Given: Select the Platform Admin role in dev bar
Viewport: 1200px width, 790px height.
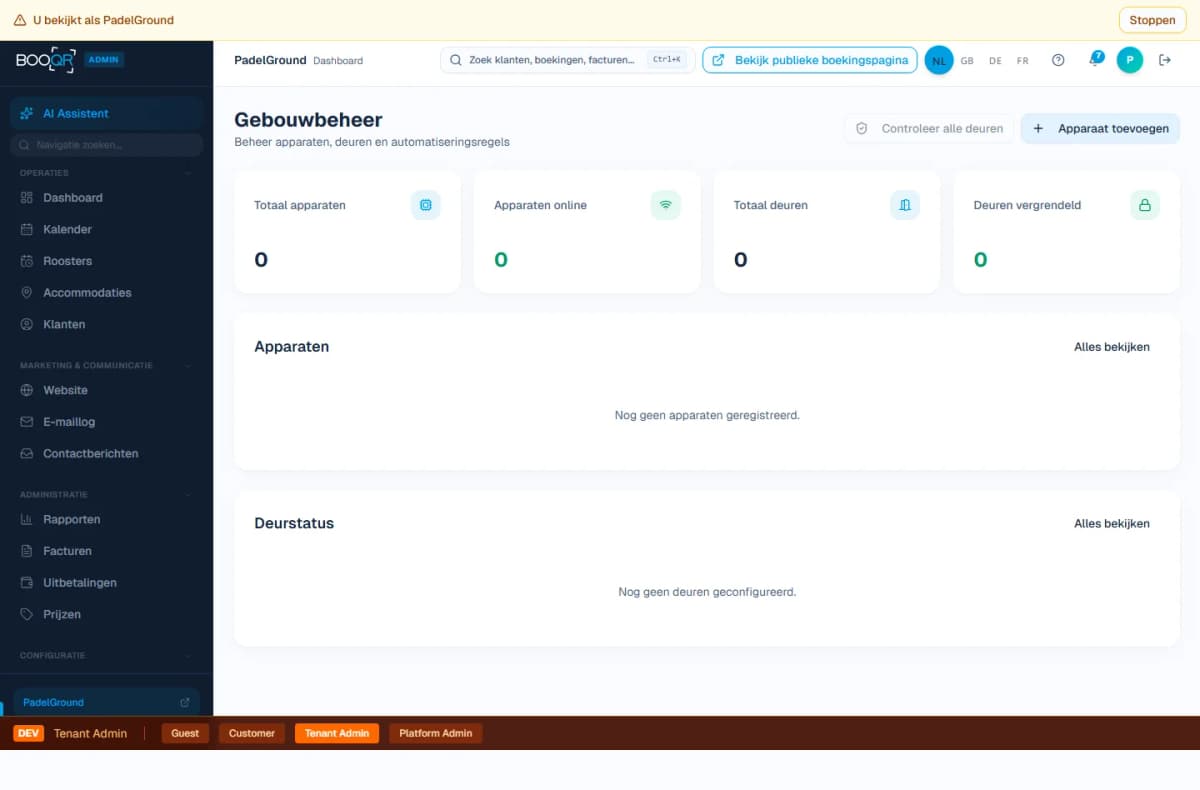Looking at the screenshot, I should point(435,733).
